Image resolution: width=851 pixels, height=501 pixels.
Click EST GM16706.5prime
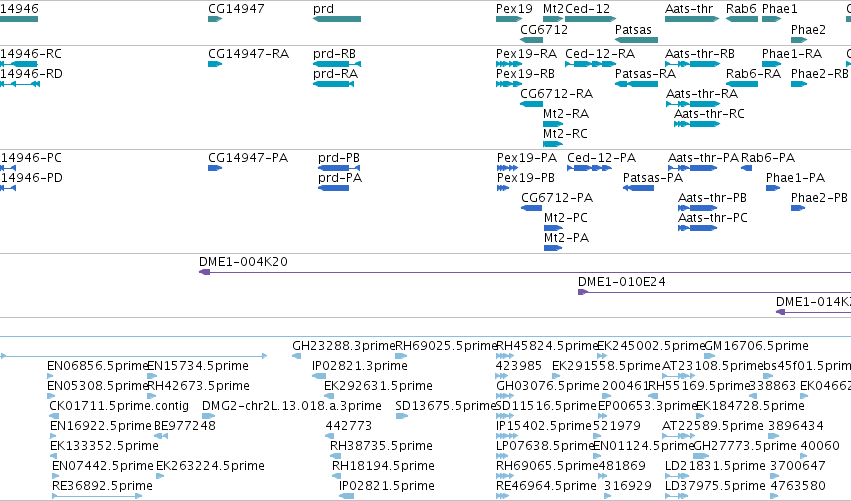coord(710,356)
